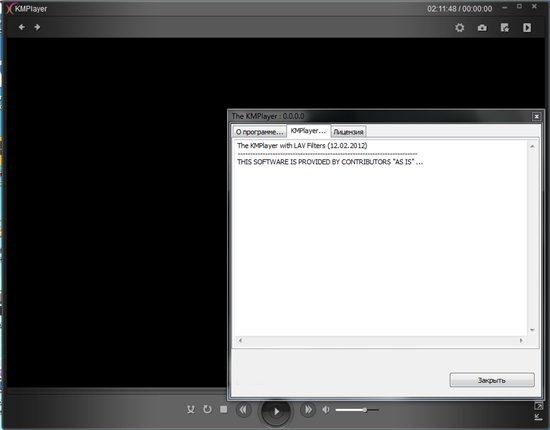The height and width of the screenshot is (430, 550).
Task: Go back with the left arrow icon
Action: (x=22, y=27)
